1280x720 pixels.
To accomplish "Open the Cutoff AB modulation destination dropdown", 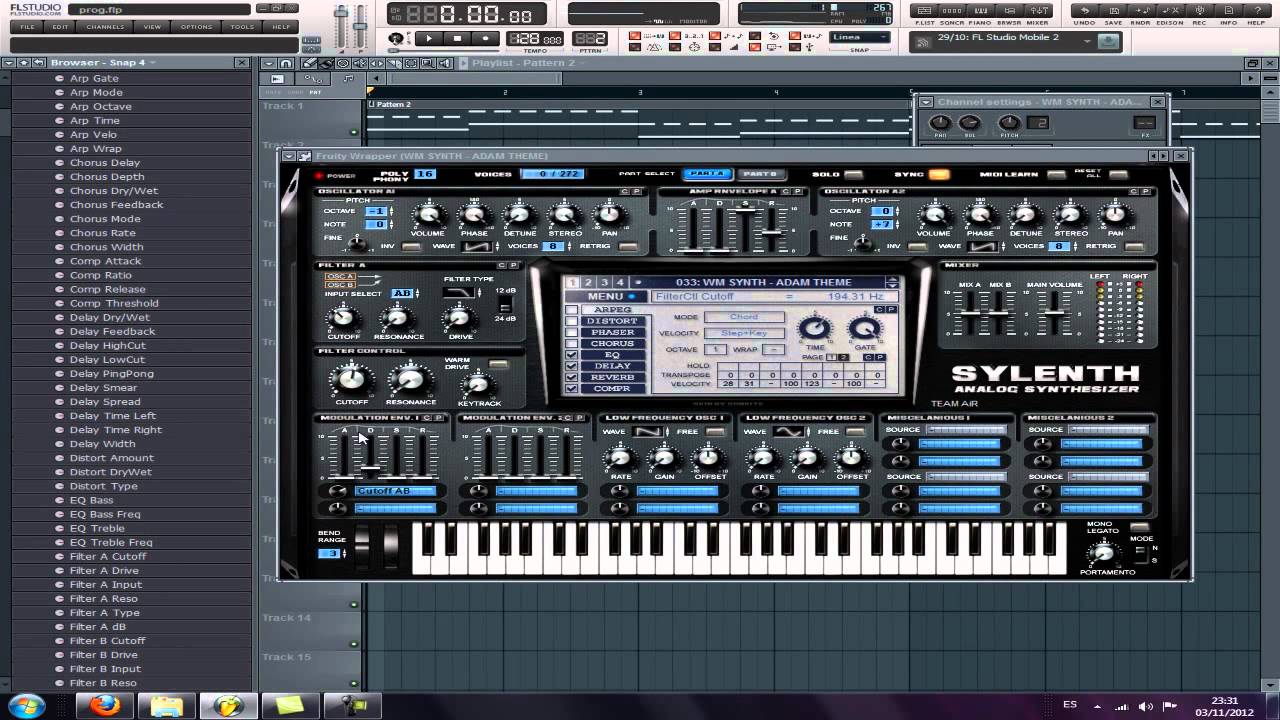I will (x=396, y=491).
